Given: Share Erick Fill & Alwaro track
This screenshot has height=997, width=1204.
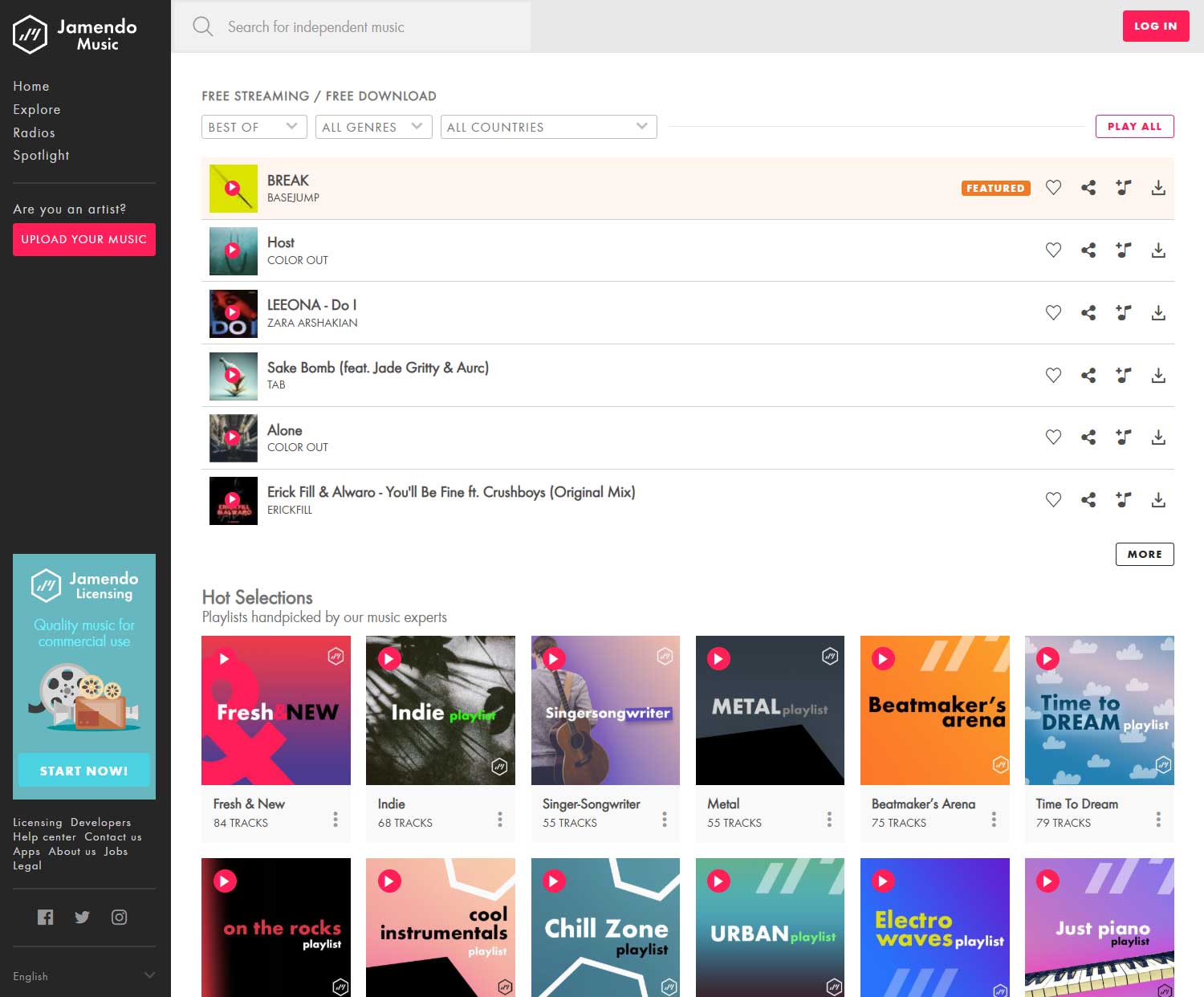Looking at the screenshot, I should point(1088,500).
